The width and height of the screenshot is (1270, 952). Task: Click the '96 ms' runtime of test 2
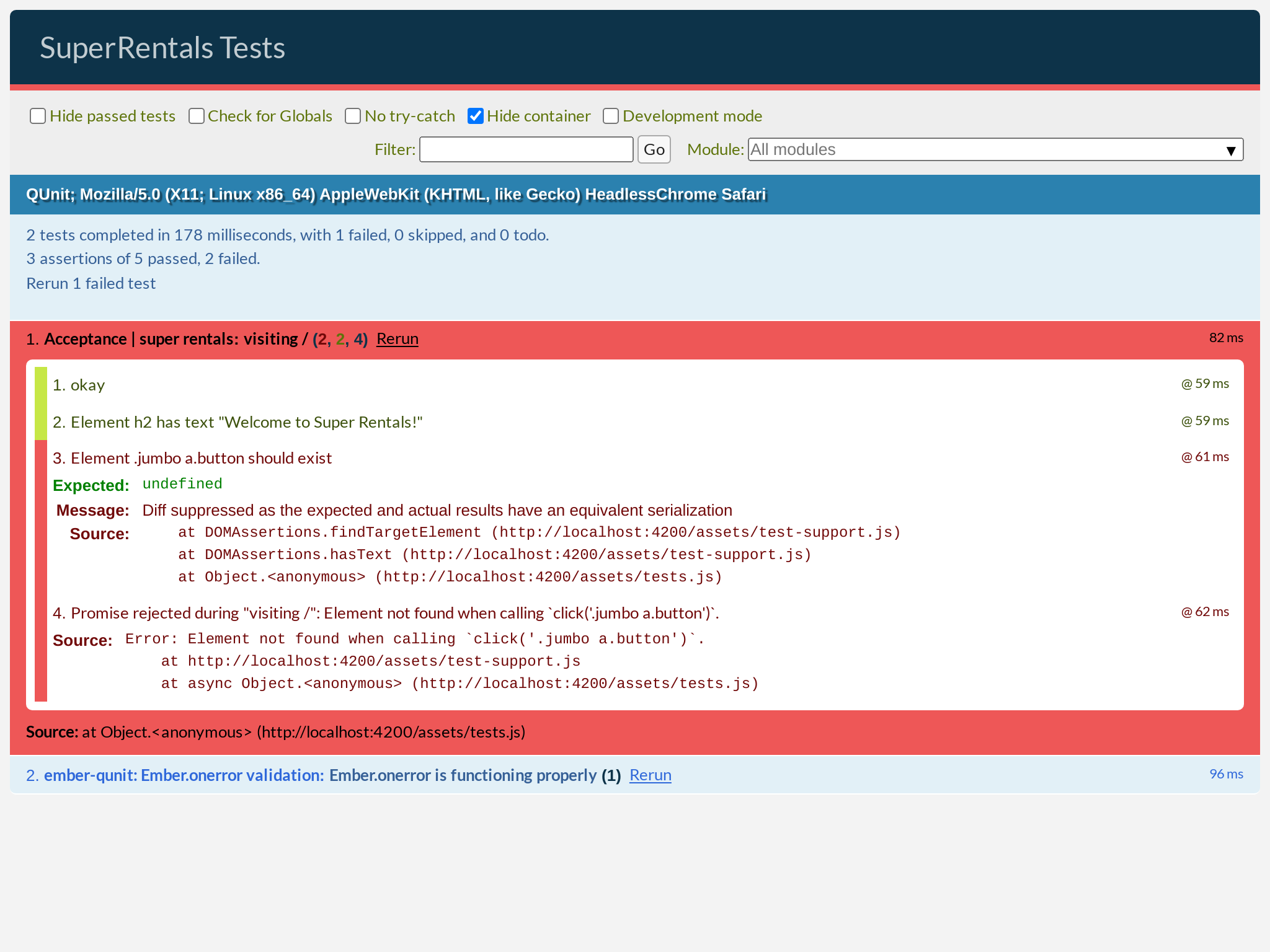(1226, 774)
